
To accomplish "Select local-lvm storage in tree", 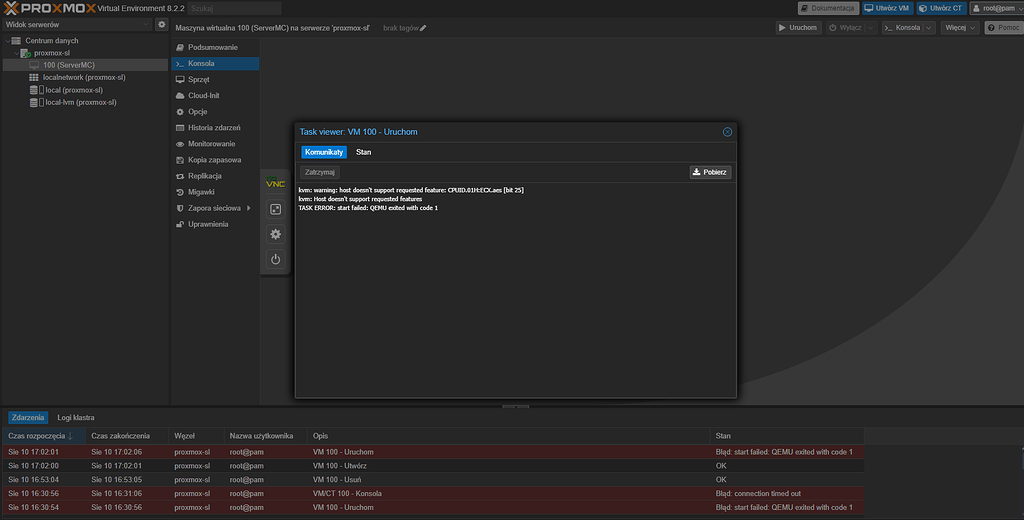I will [x=80, y=102].
